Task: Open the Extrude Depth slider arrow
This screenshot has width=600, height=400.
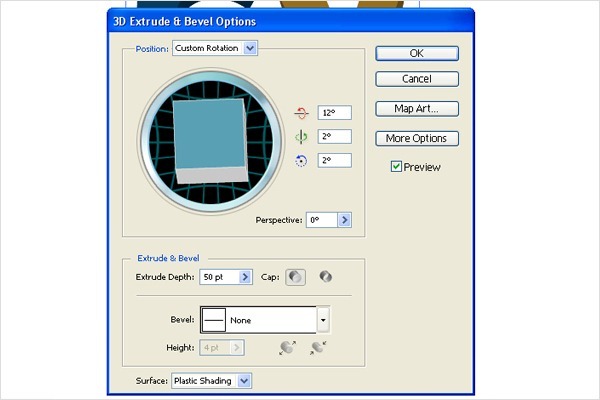Action: tap(245, 277)
